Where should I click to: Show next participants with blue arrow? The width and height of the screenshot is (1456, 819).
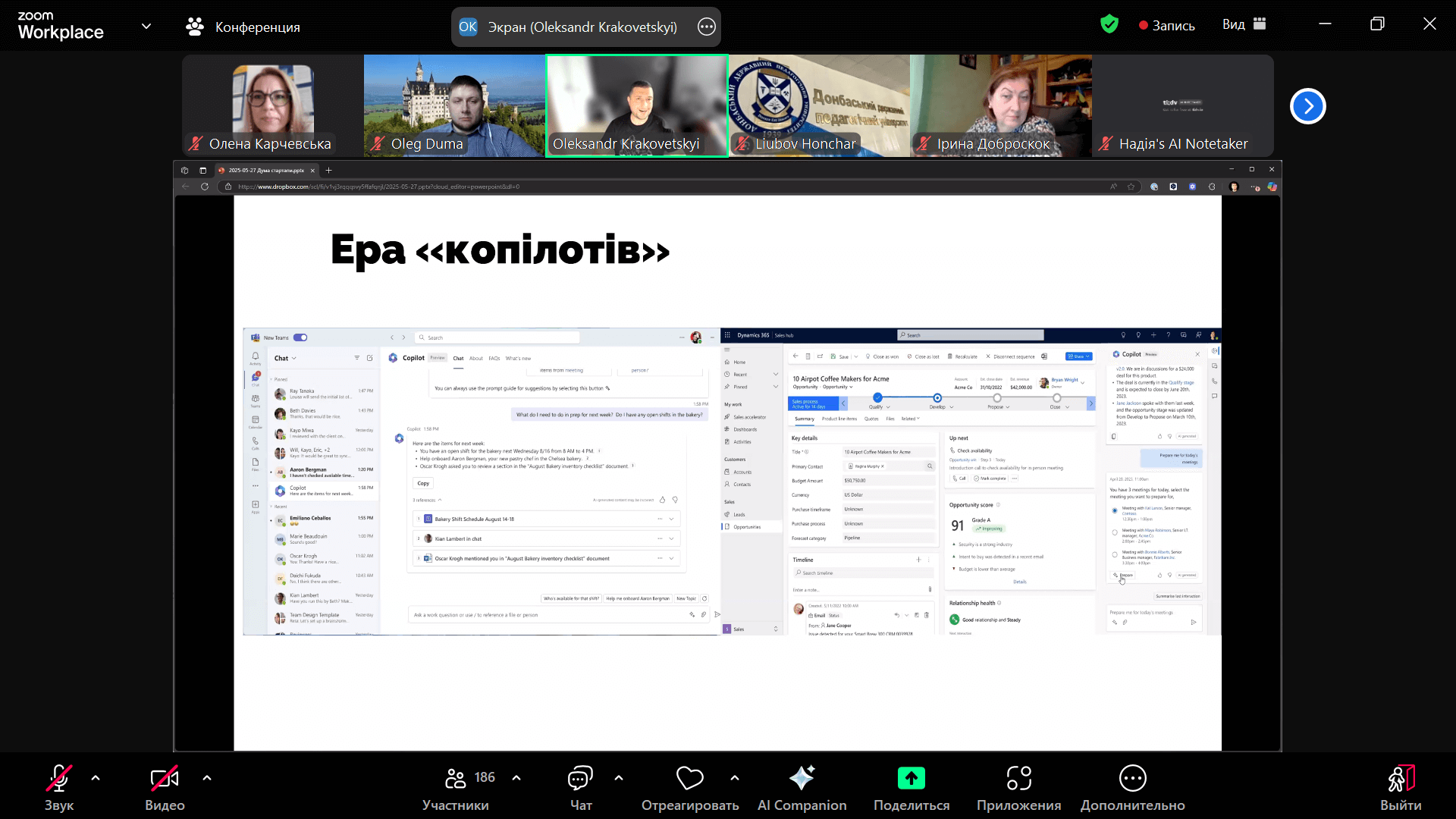click(1307, 106)
